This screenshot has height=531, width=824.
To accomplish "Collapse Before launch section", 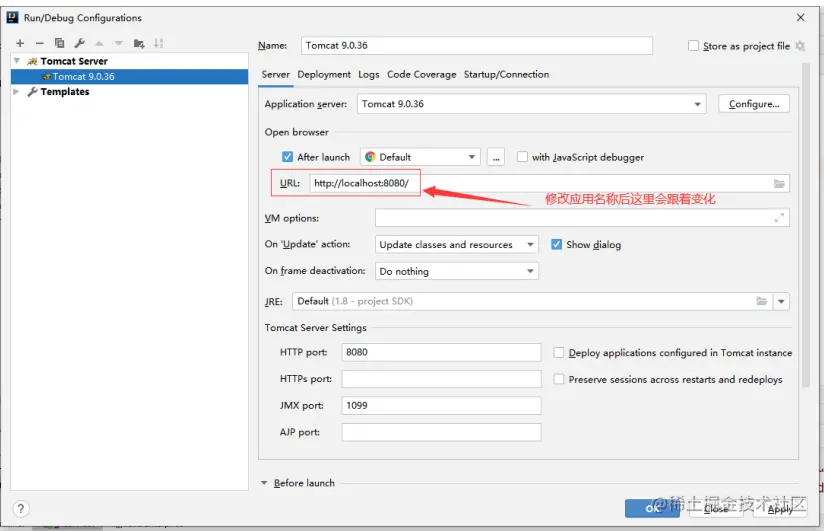I will coord(264,483).
